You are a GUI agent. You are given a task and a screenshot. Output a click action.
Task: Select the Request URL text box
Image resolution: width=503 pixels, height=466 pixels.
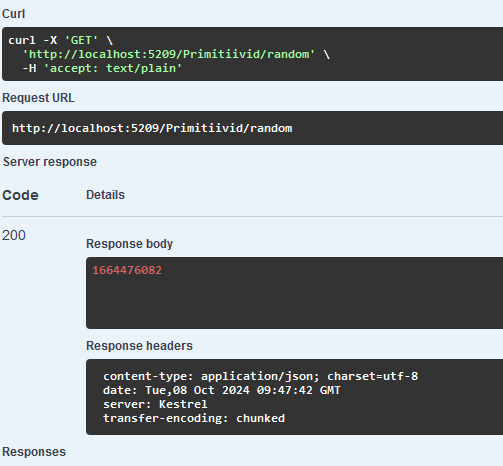click(x=252, y=128)
